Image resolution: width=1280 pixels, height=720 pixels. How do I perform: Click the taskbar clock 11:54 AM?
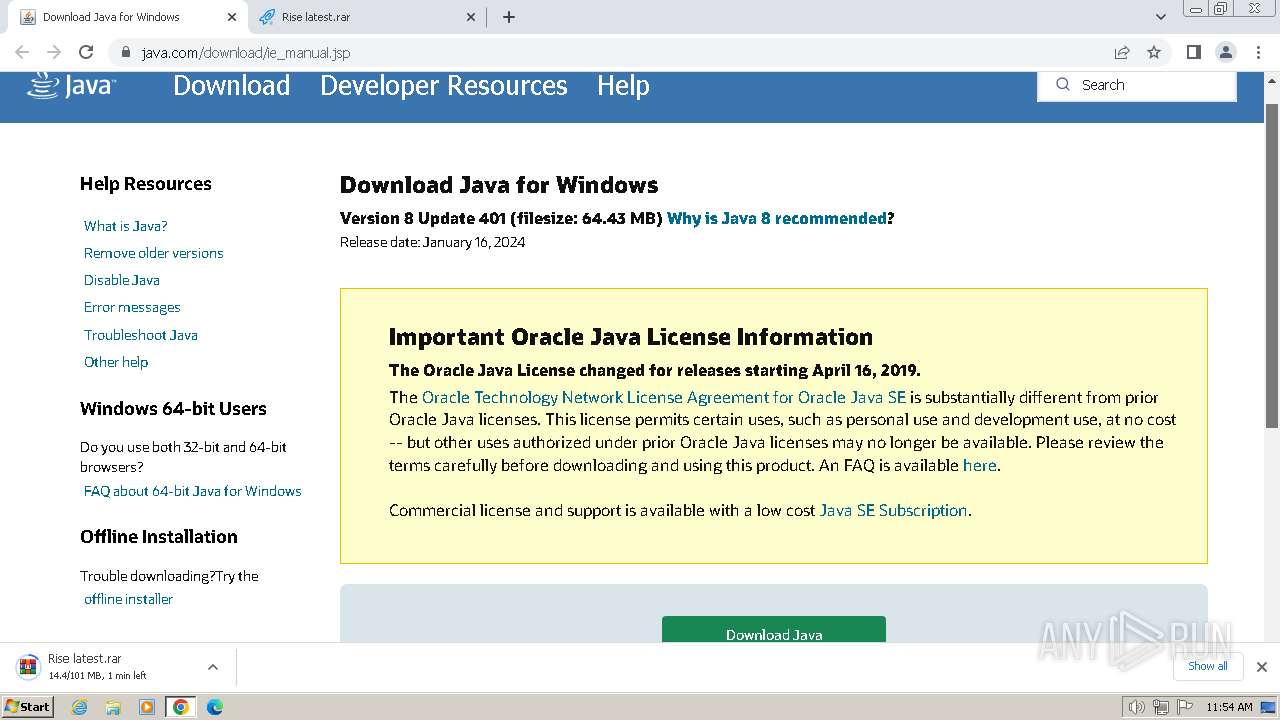click(x=1229, y=707)
